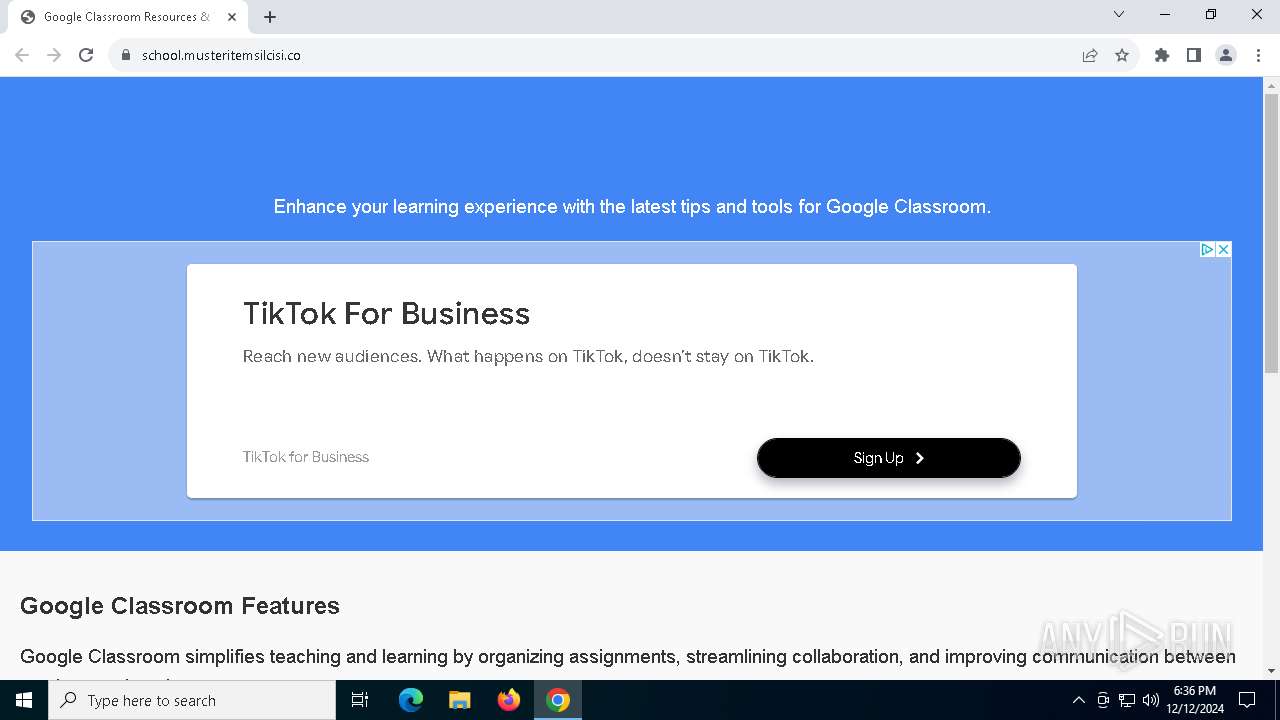
Task: Bookmark this tab with the star icon
Action: click(1122, 55)
